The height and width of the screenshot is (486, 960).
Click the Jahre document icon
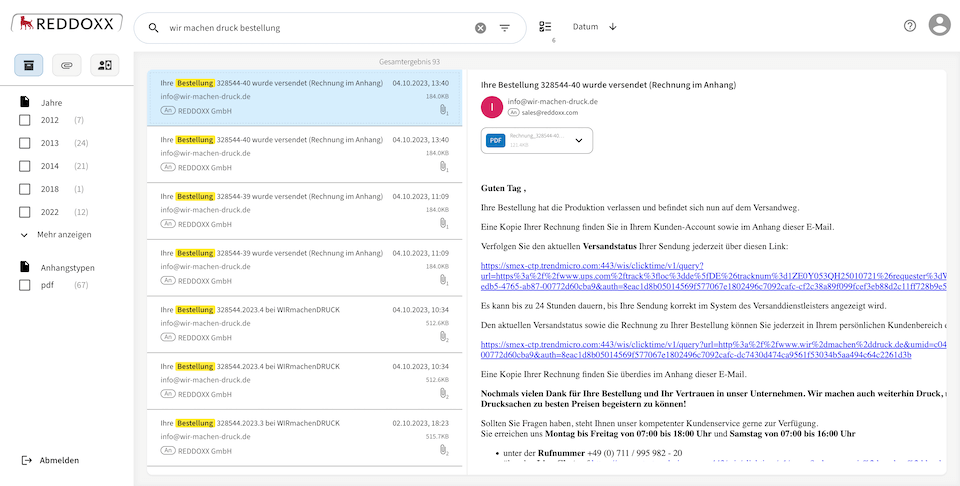24,102
